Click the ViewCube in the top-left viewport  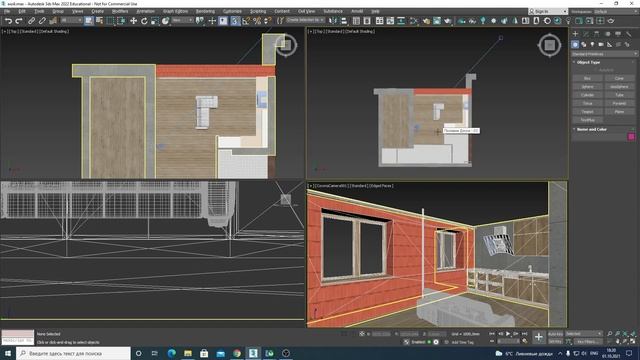286,45
